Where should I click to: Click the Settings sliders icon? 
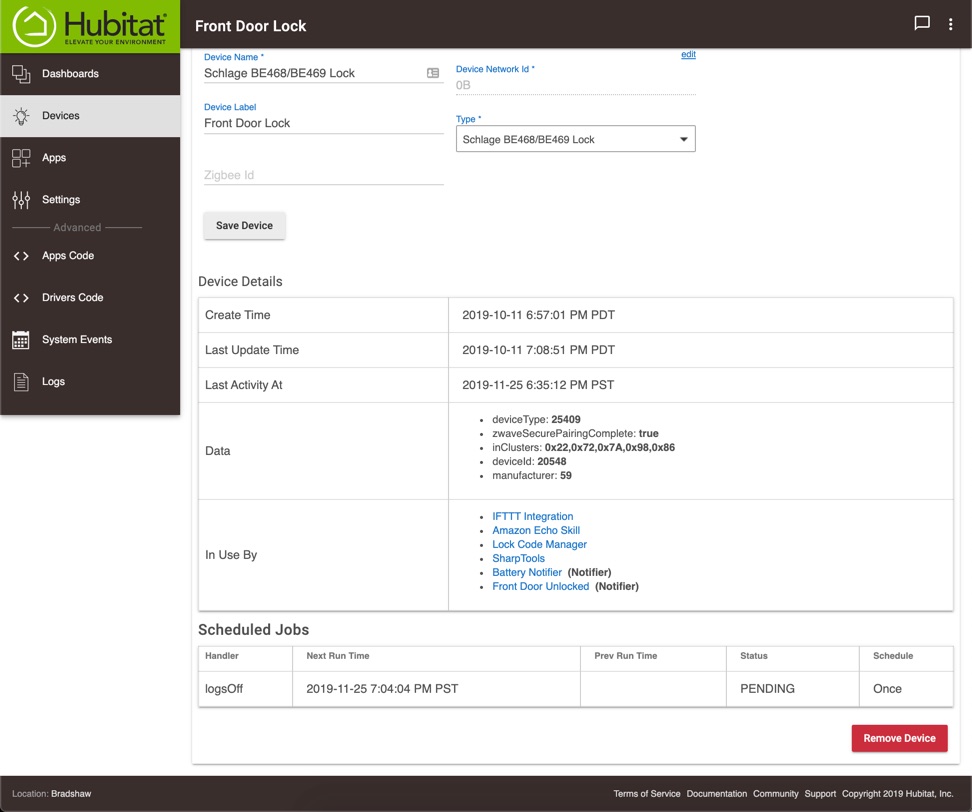point(21,200)
